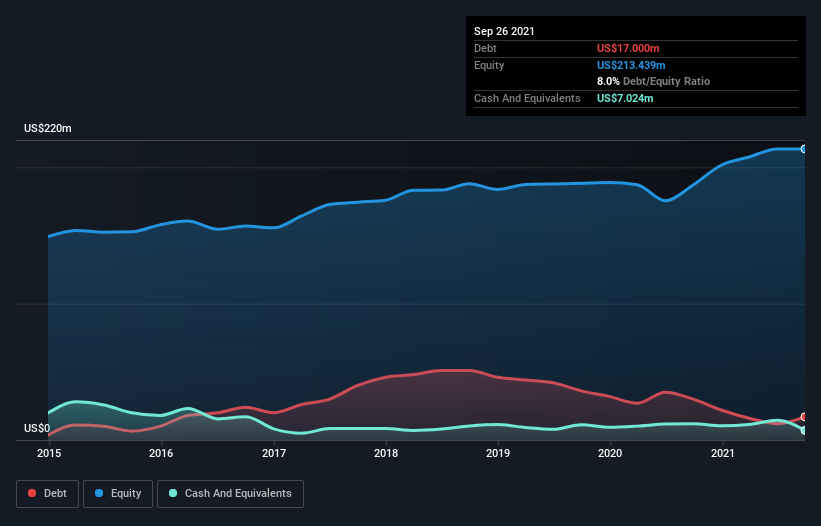
Task: Toggle the Debt series legend button
Action: pyautogui.click(x=48, y=494)
